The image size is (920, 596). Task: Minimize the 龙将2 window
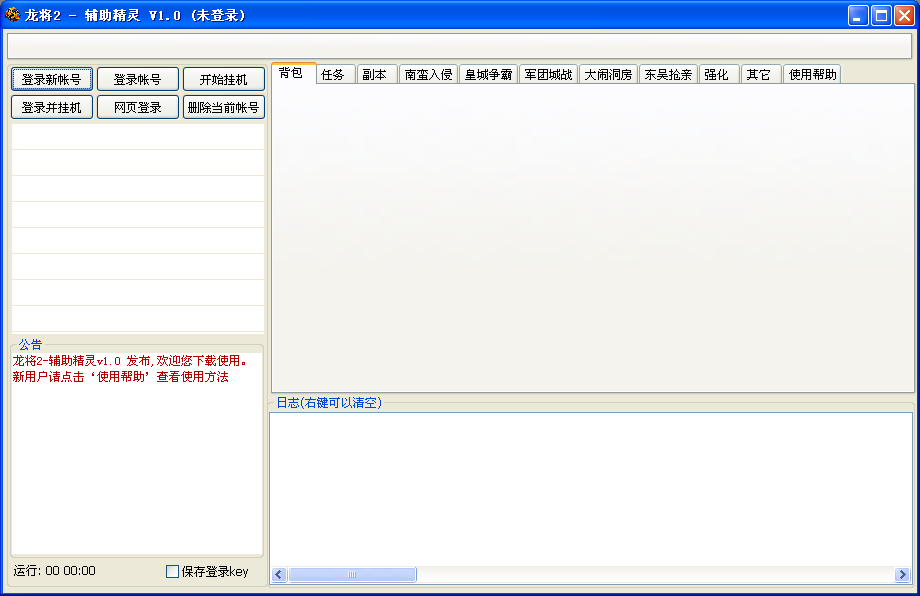[858, 15]
